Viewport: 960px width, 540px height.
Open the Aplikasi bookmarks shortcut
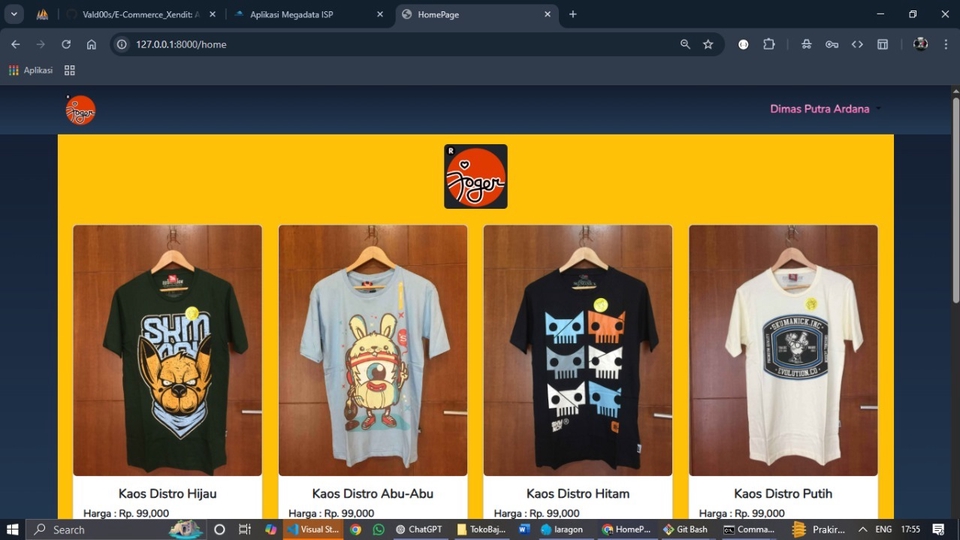pos(31,70)
